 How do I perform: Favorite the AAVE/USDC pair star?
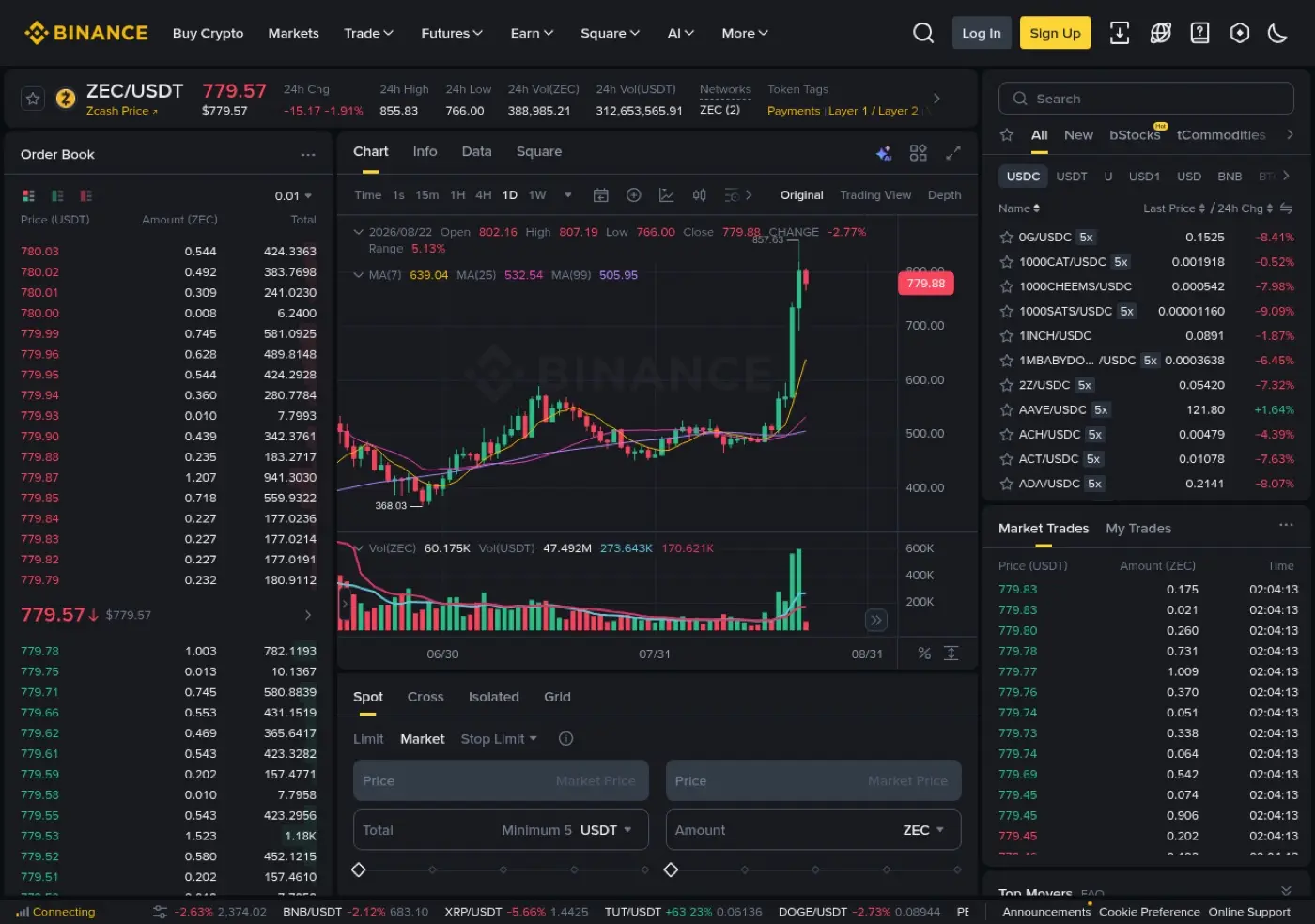[x=1006, y=409]
